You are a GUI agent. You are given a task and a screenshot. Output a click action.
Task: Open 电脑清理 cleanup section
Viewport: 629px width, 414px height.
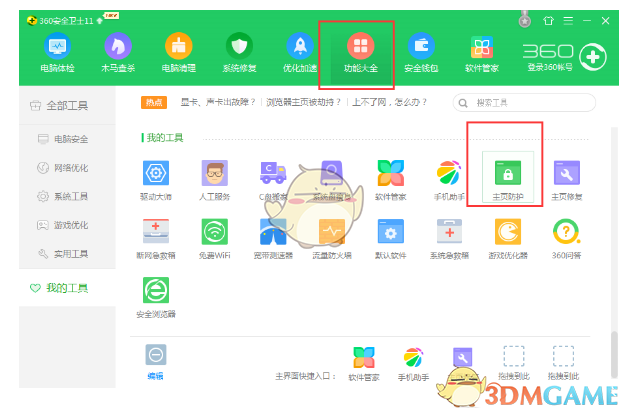click(179, 53)
